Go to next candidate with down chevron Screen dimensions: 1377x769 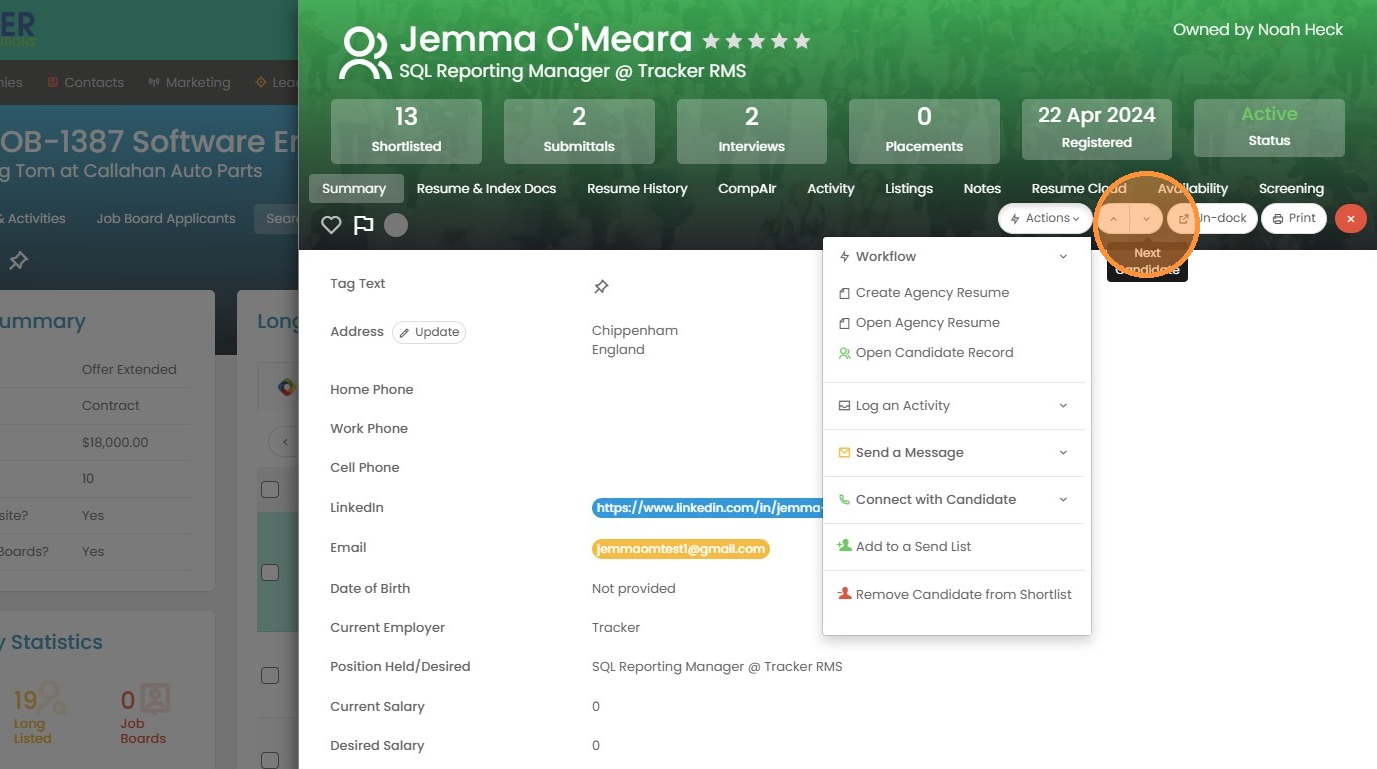[x=1146, y=219]
